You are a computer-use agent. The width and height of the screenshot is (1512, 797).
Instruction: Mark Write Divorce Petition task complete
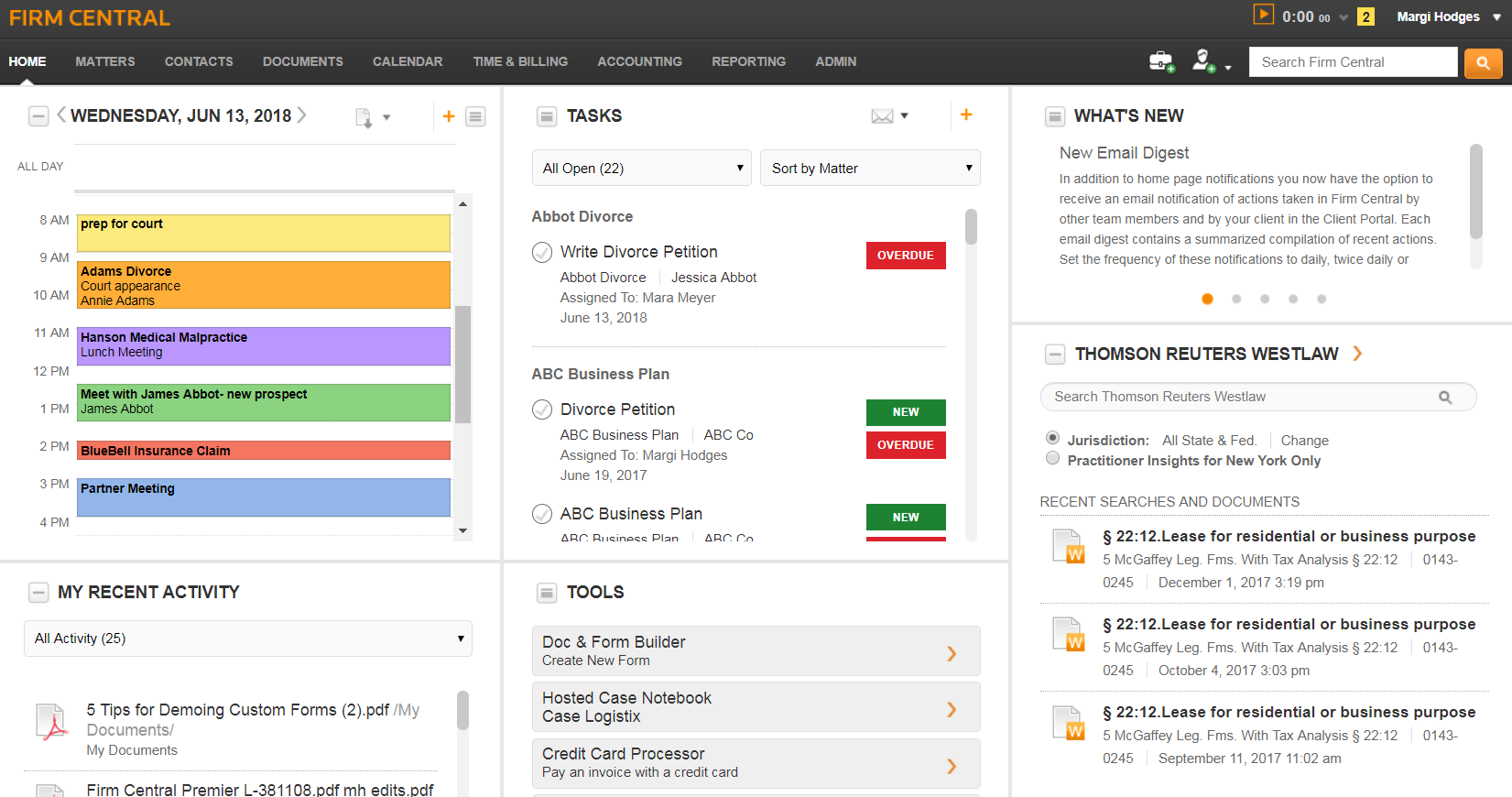point(542,252)
